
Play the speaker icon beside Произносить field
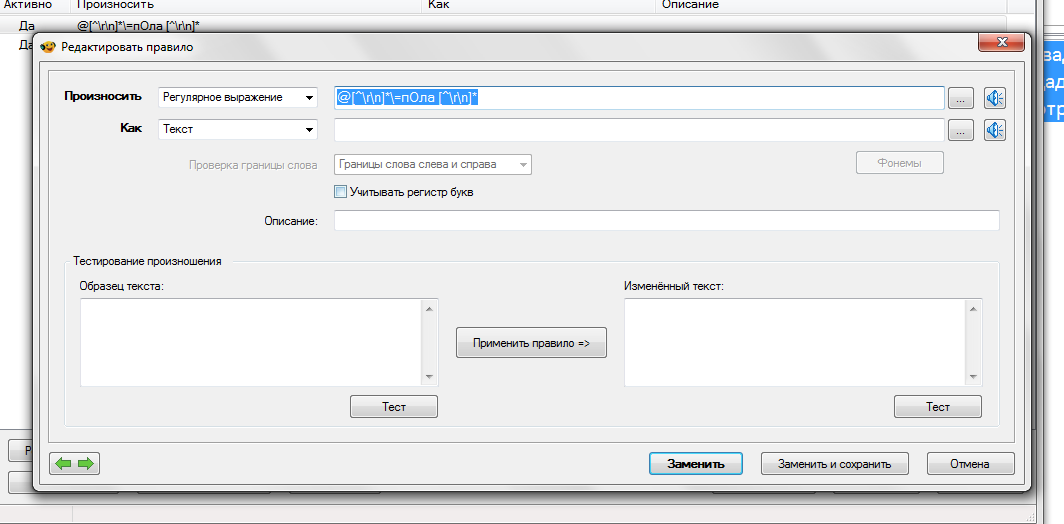tap(994, 98)
